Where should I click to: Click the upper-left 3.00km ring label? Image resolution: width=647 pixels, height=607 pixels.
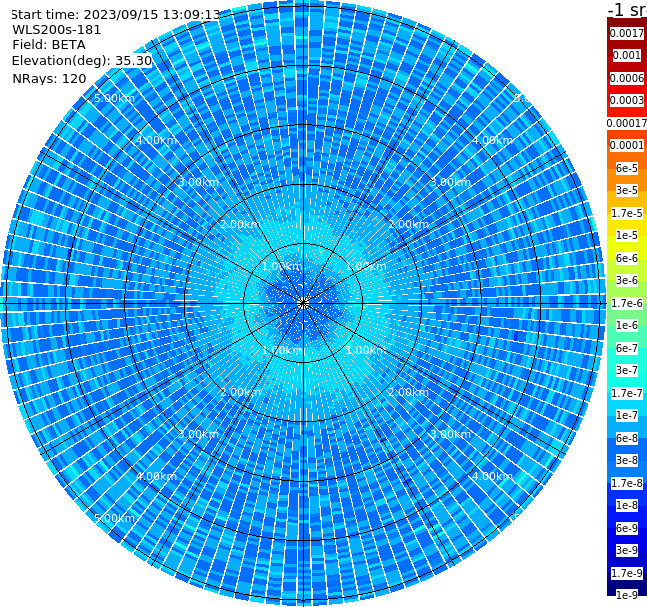(198, 182)
